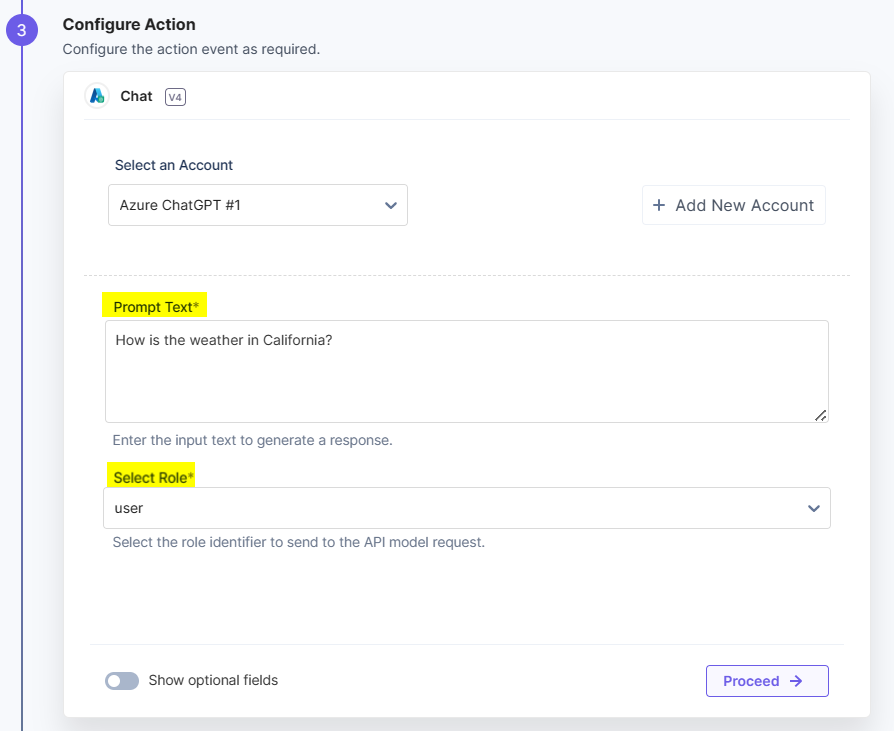The height and width of the screenshot is (731, 894).
Task: Click the highlighted Prompt Text label
Action: [x=155, y=307]
